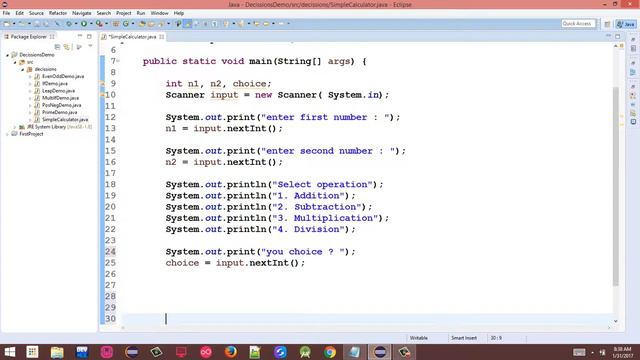Click the Open Perspective icon near Java

(607, 24)
